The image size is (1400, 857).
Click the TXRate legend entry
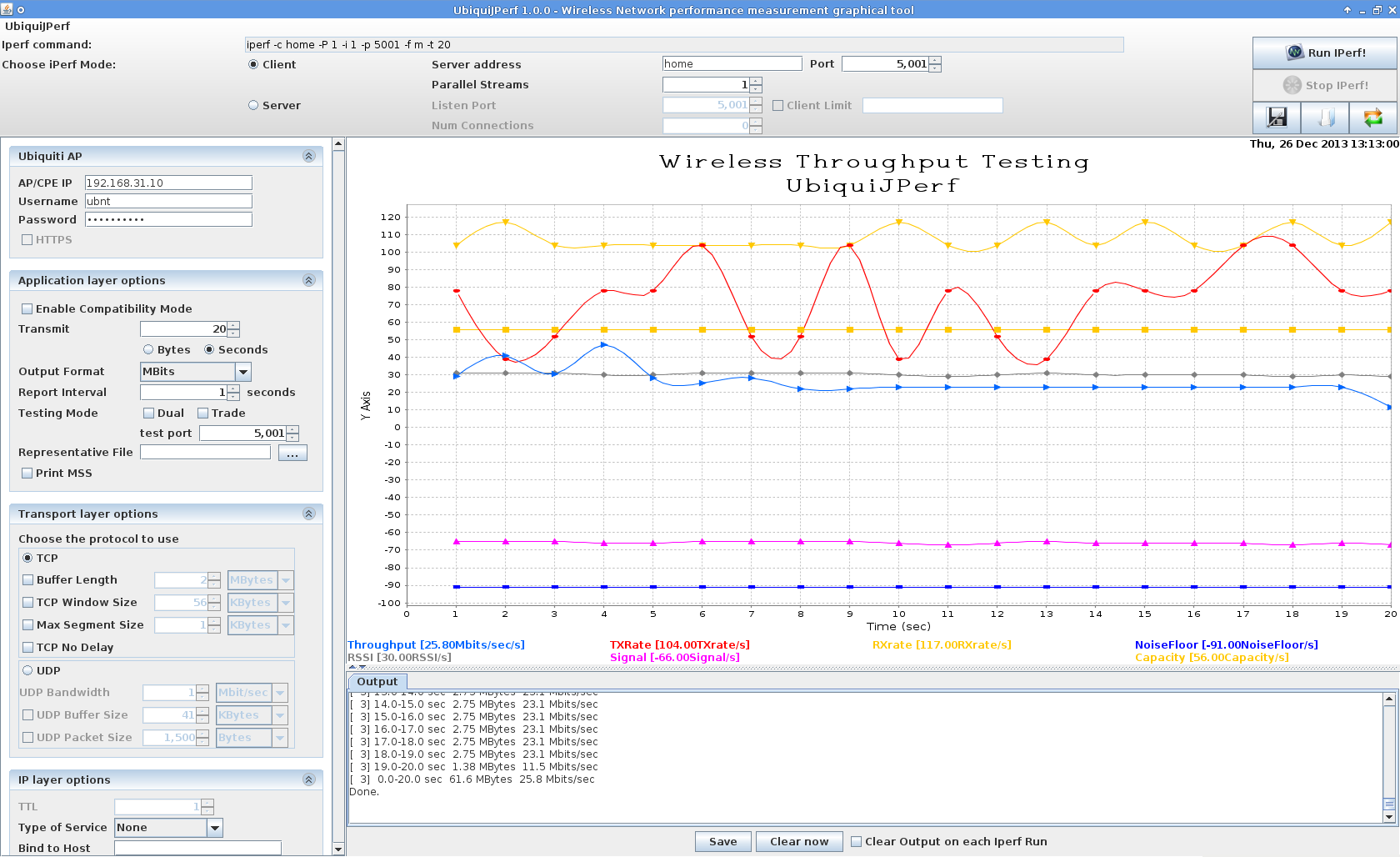pos(679,644)
